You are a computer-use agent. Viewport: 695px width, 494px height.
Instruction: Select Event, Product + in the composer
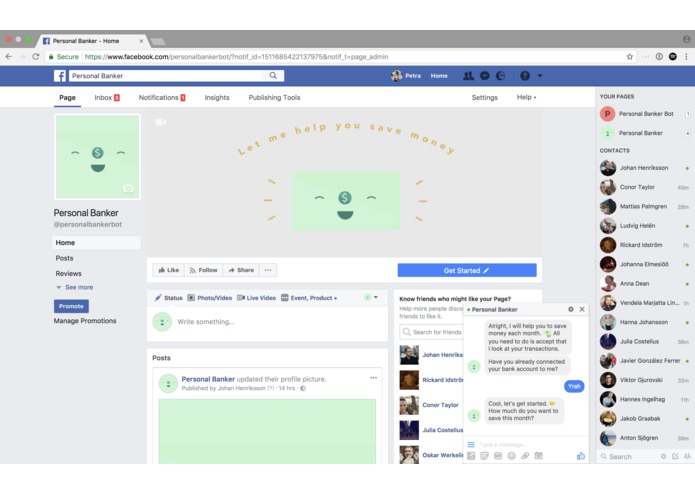point(309,298)
